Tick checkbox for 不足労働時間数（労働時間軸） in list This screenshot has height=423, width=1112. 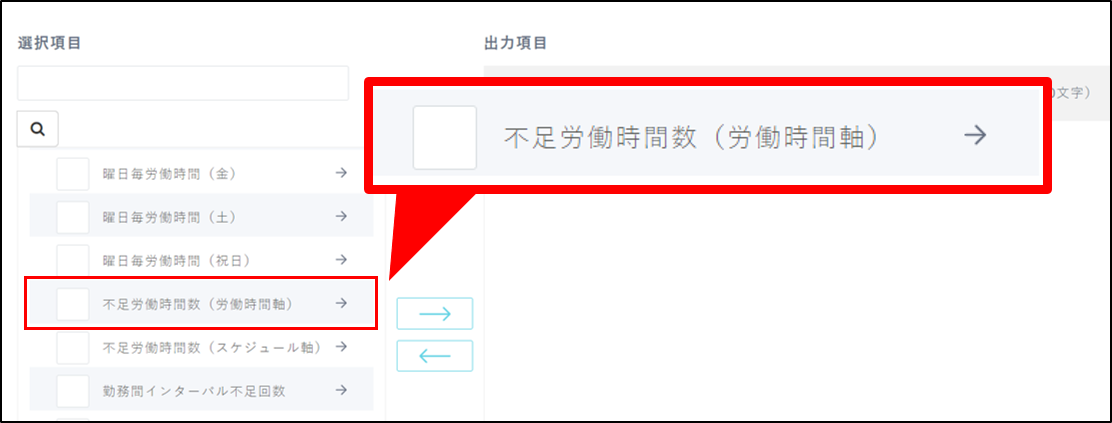[73, 304]
